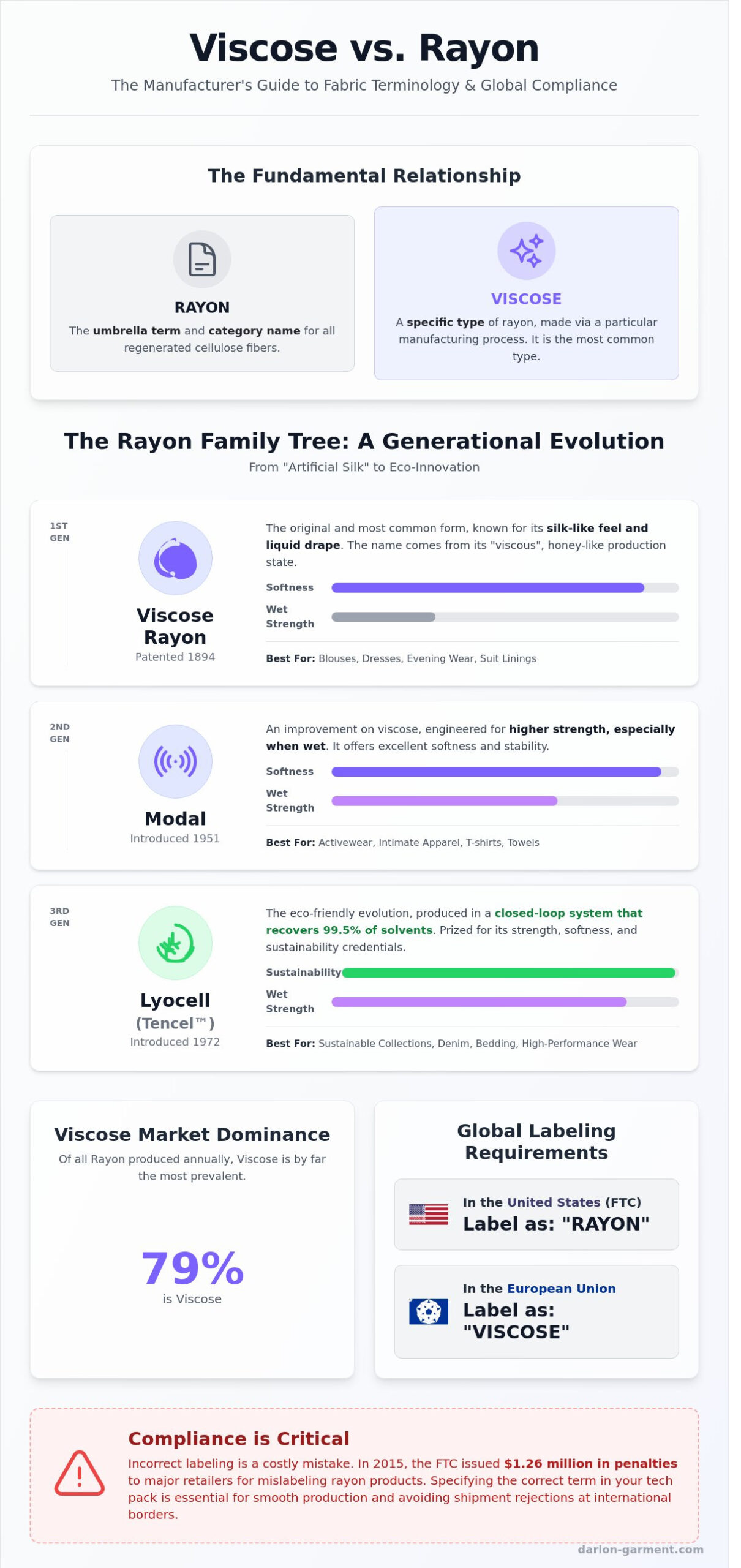Click the Viscose Rayon Wet Strength bar

(505, 617)
